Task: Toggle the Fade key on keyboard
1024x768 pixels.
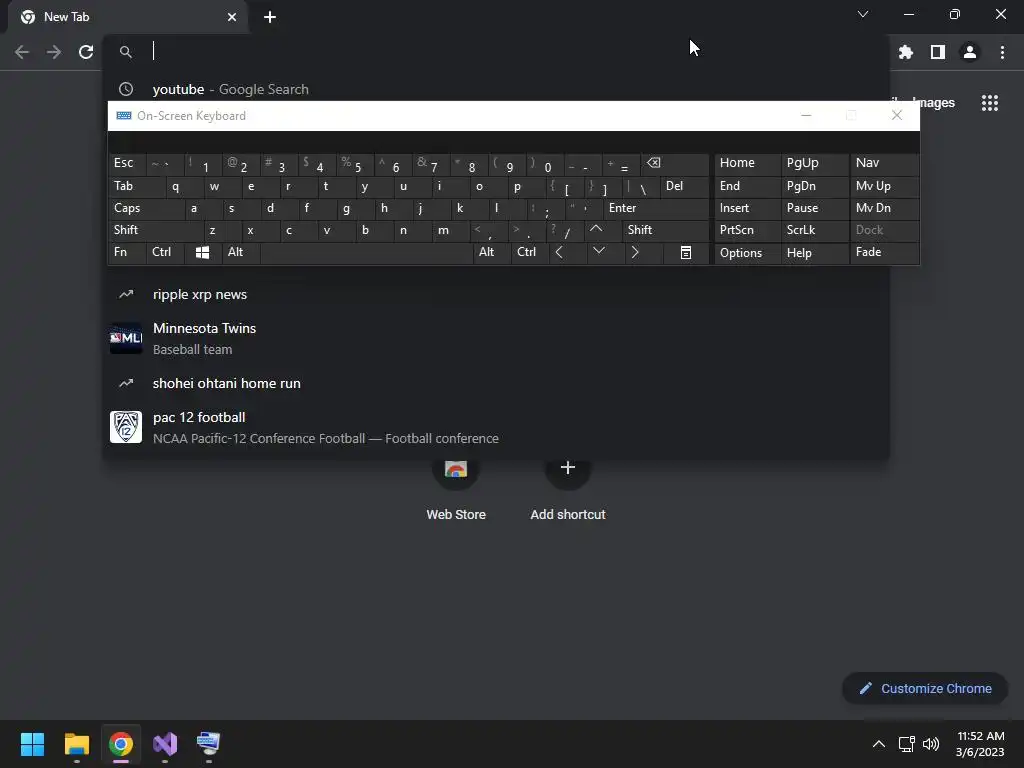Action: point(884,253)
